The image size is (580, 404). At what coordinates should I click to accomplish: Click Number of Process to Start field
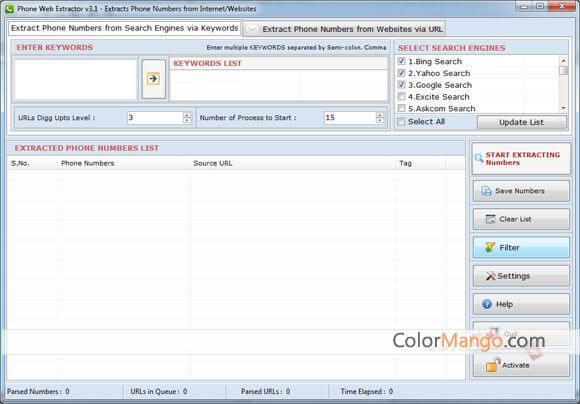coord(350,118)
